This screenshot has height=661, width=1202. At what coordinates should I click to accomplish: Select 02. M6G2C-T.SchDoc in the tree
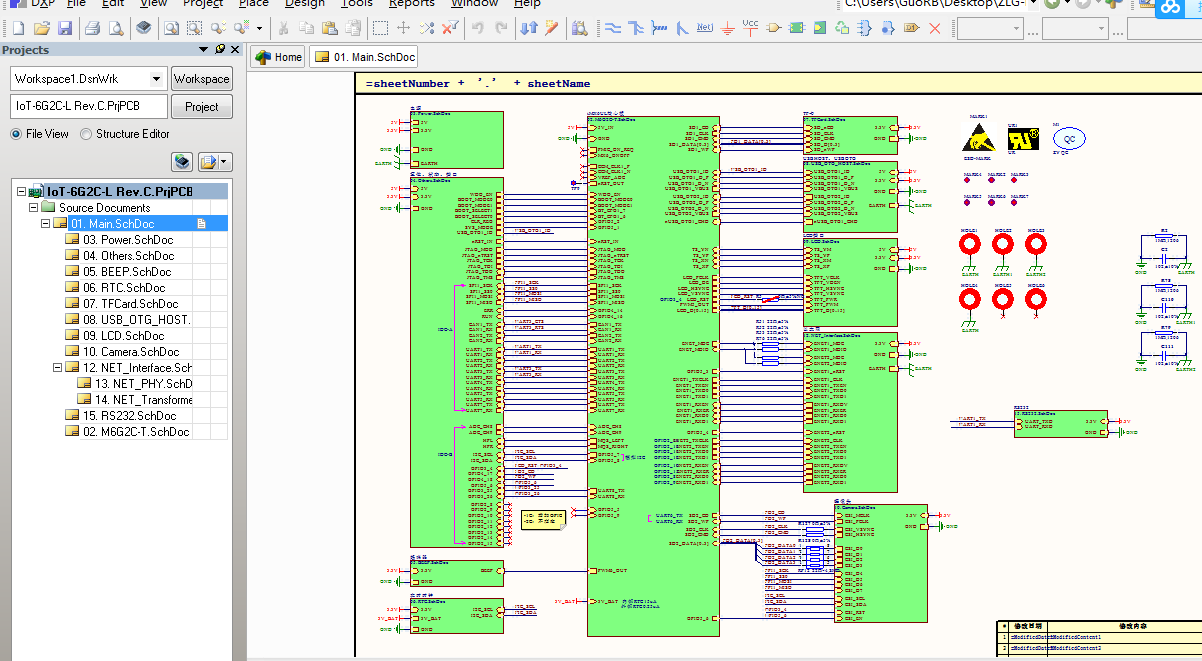(x=134, y=432)
